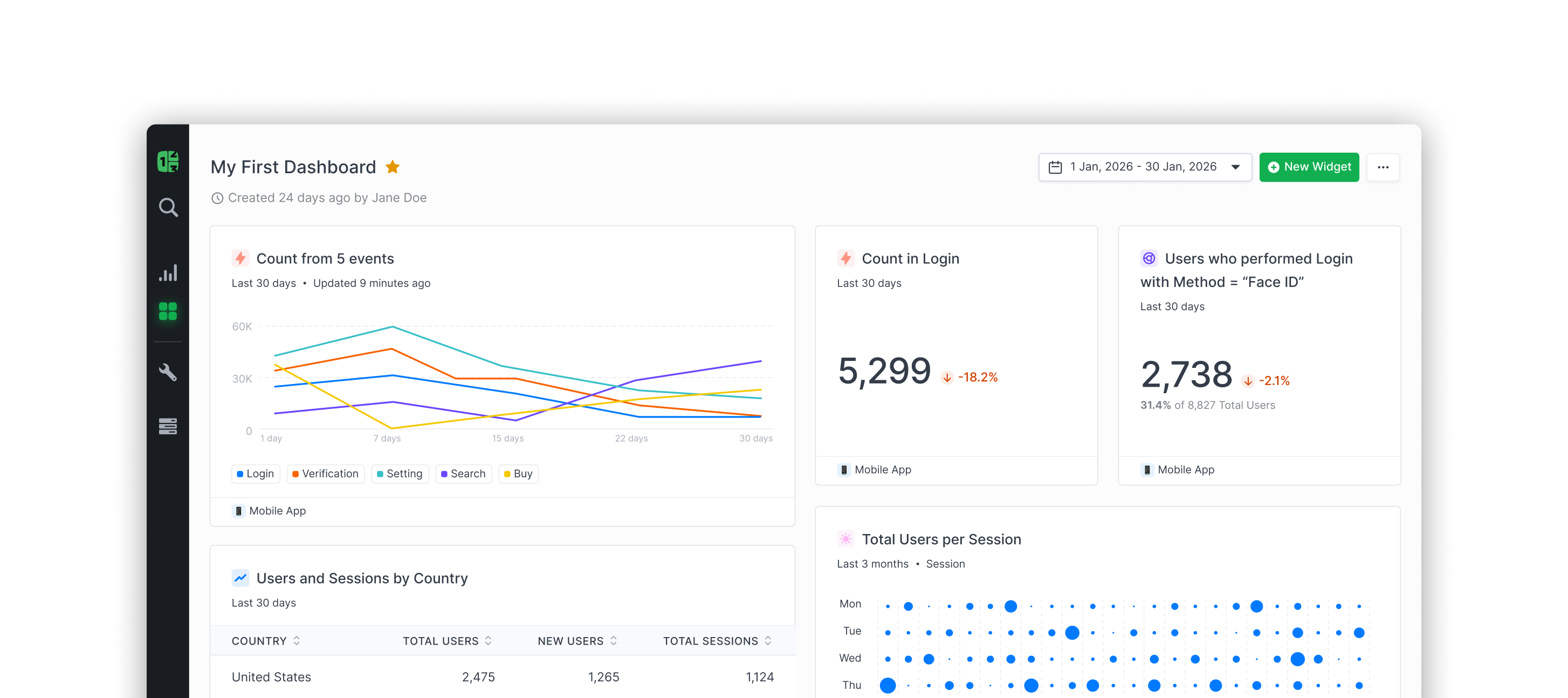1568x698 pixels.
Task: Sort table by COUNTRY column
Action: 266,641
